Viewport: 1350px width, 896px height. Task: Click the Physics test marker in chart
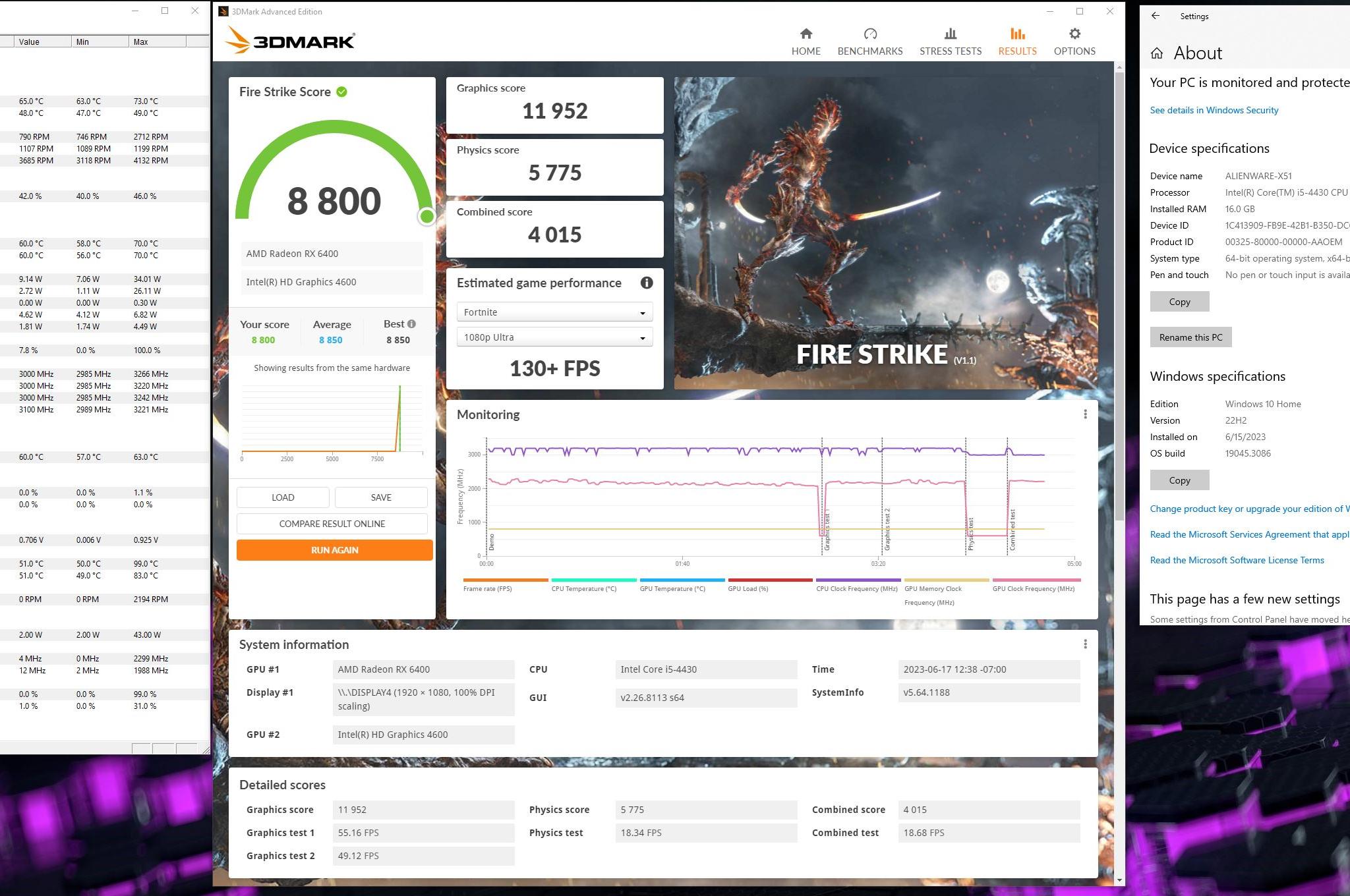[x=970, y=534]
